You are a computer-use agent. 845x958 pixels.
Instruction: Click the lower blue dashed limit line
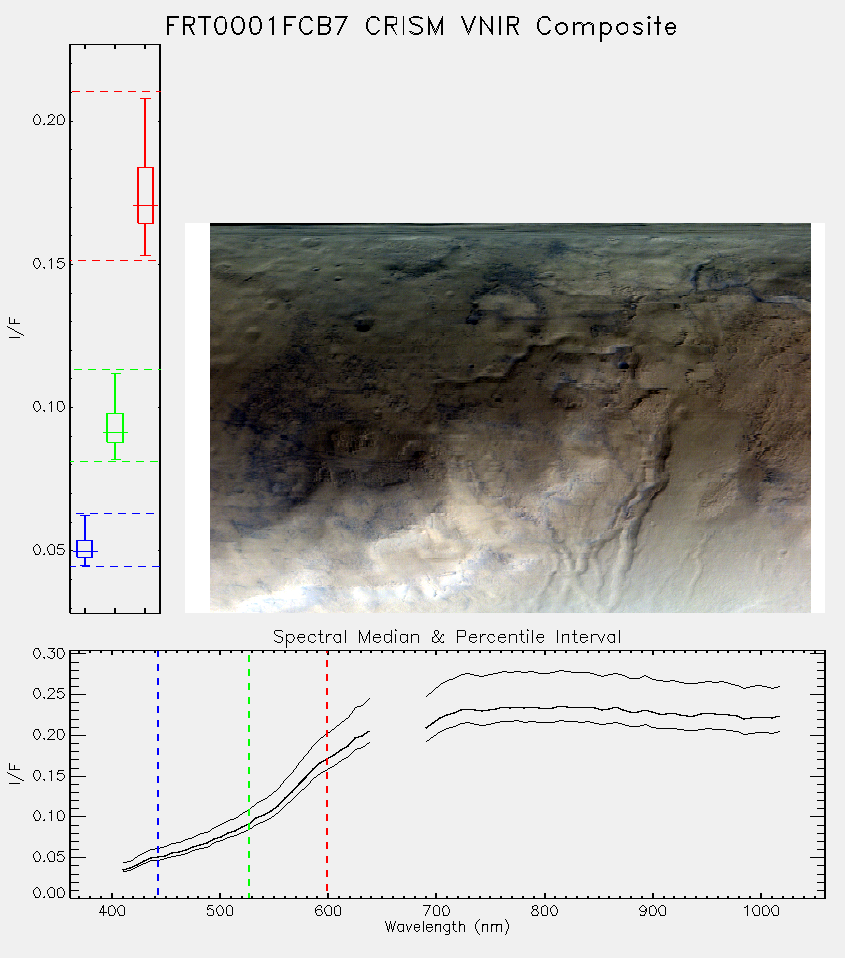coord(115,566)
